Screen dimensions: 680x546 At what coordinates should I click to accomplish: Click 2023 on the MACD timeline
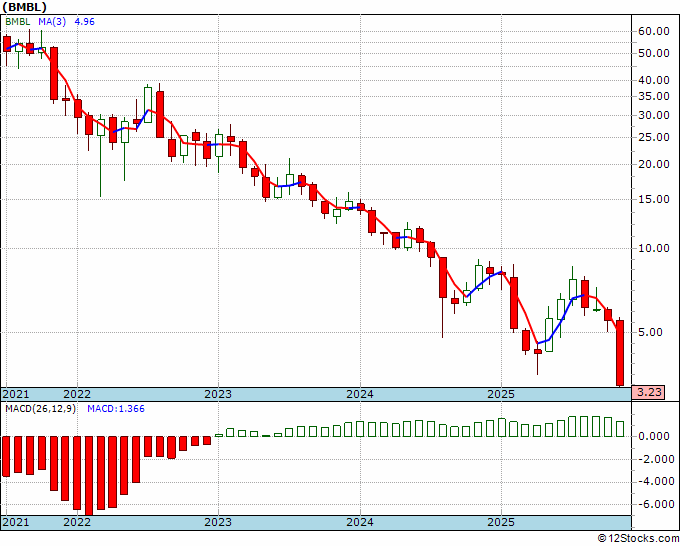(218, 522)
